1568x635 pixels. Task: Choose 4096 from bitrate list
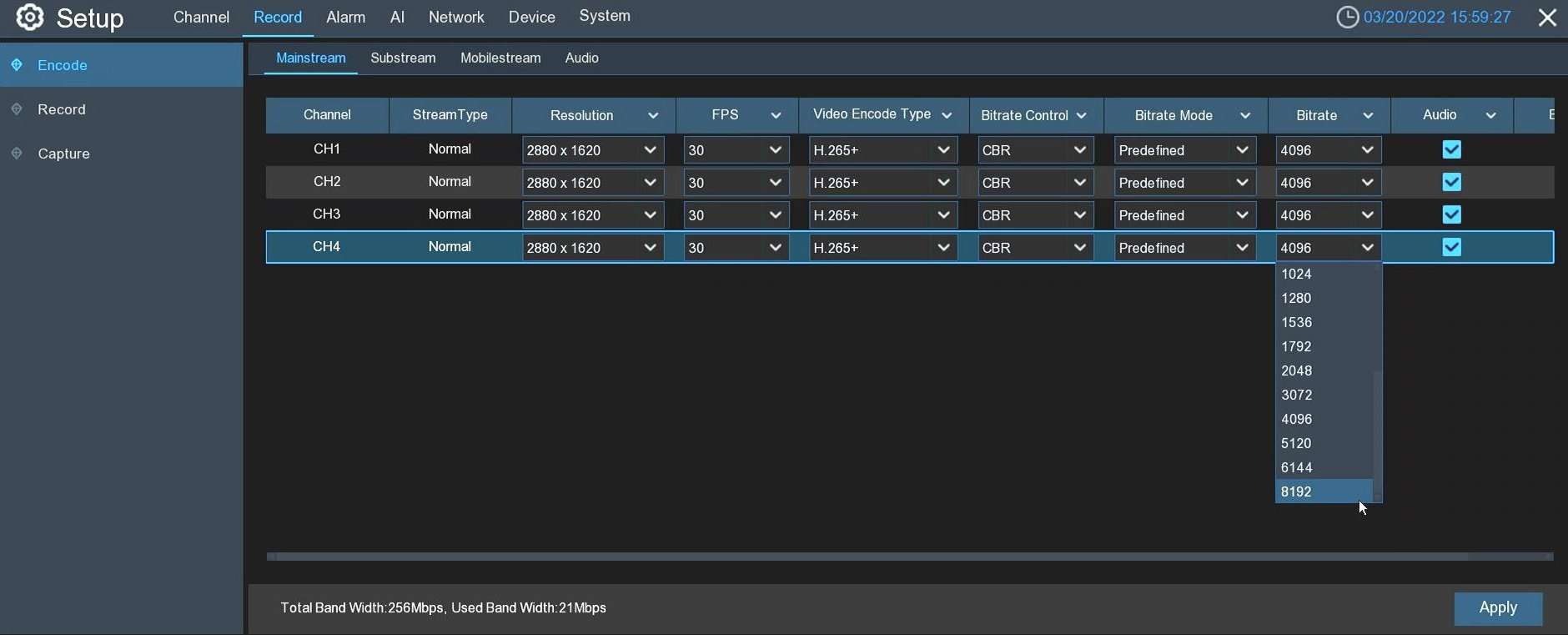1324,419
